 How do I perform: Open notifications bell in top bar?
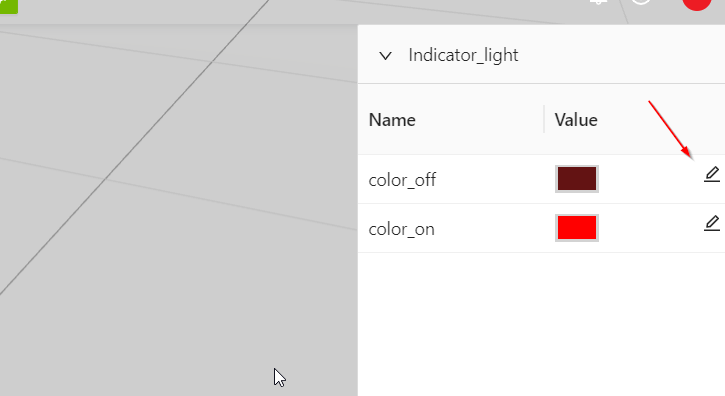click(598, 2)
